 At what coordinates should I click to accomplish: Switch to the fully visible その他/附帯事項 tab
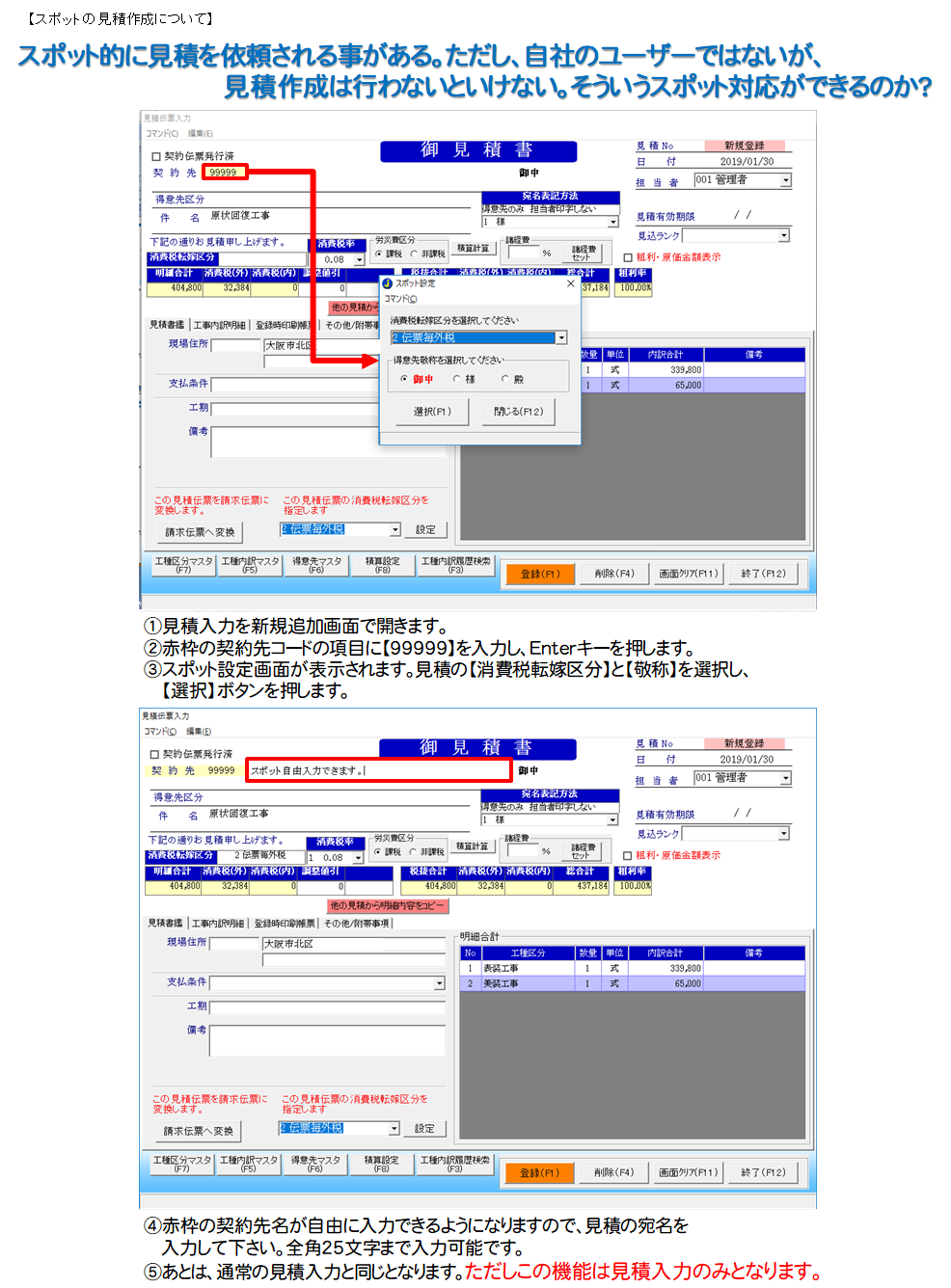click(357, 924)
